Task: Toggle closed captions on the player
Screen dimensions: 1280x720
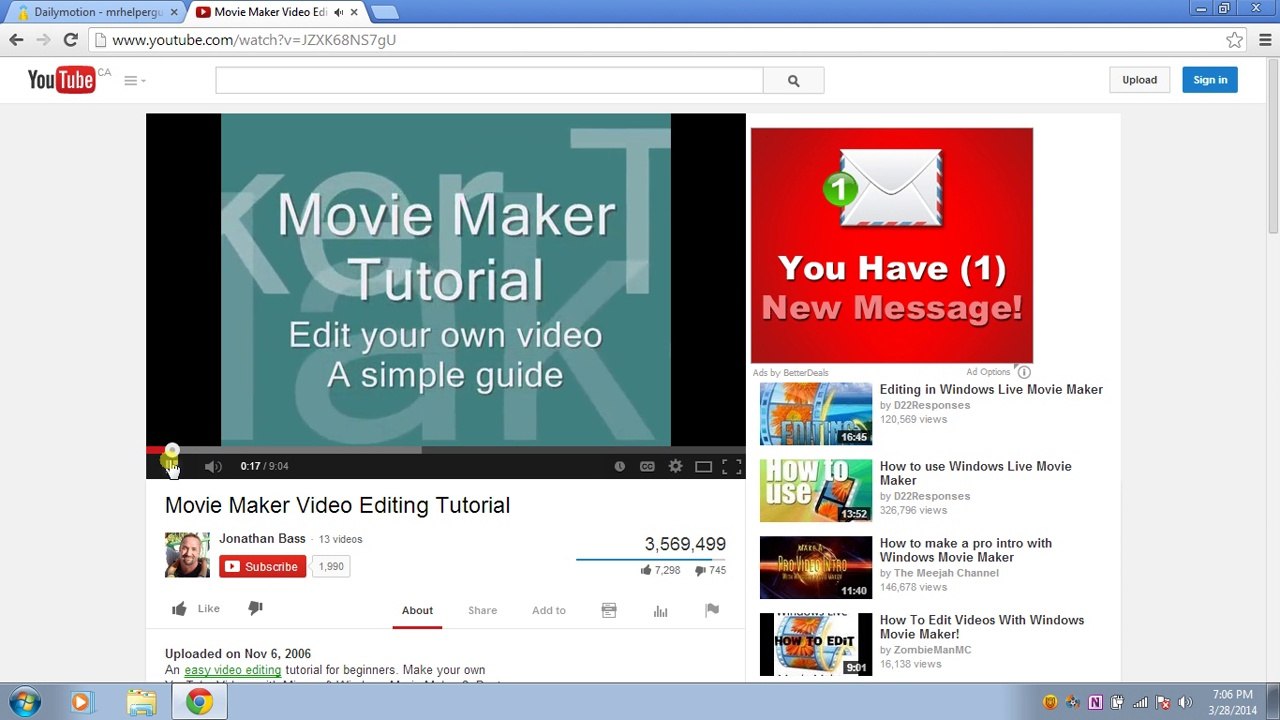Action: click(x=647, y=466)
